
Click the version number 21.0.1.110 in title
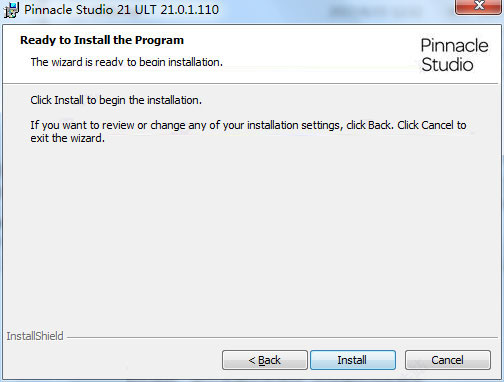point(189,10)
